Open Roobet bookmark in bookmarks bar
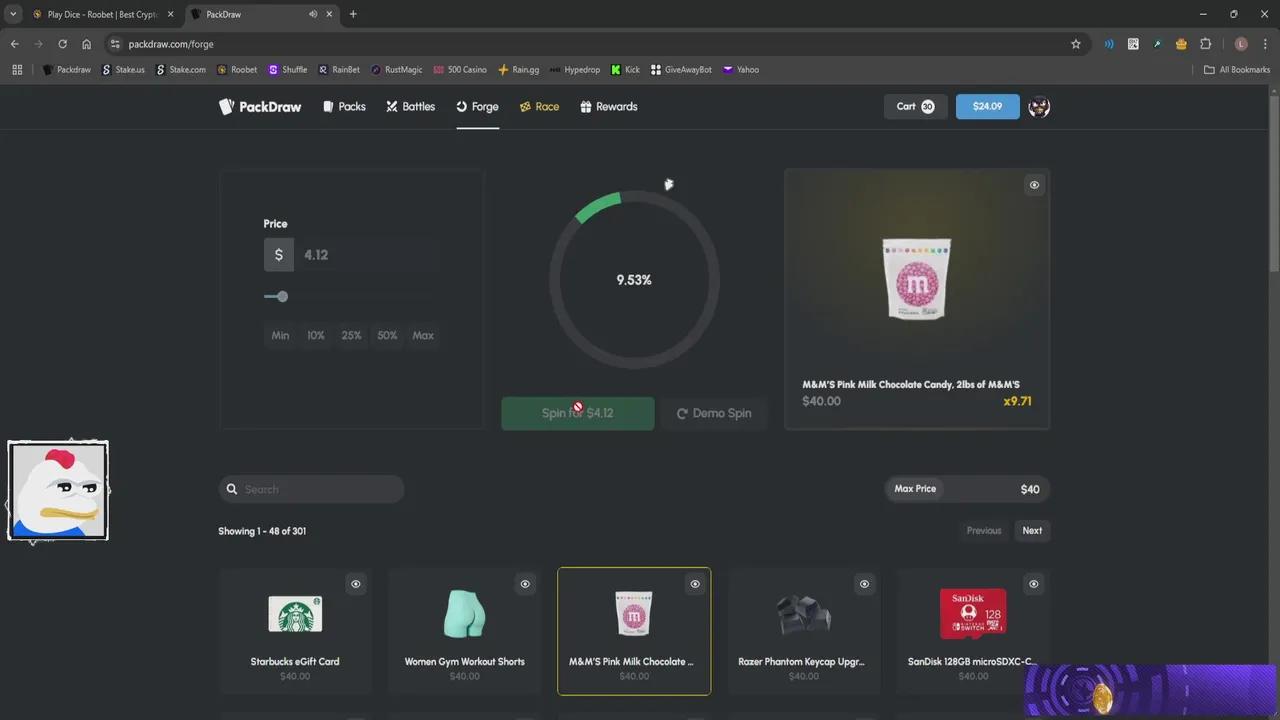 pyautogui.click(x=237, y=70)
